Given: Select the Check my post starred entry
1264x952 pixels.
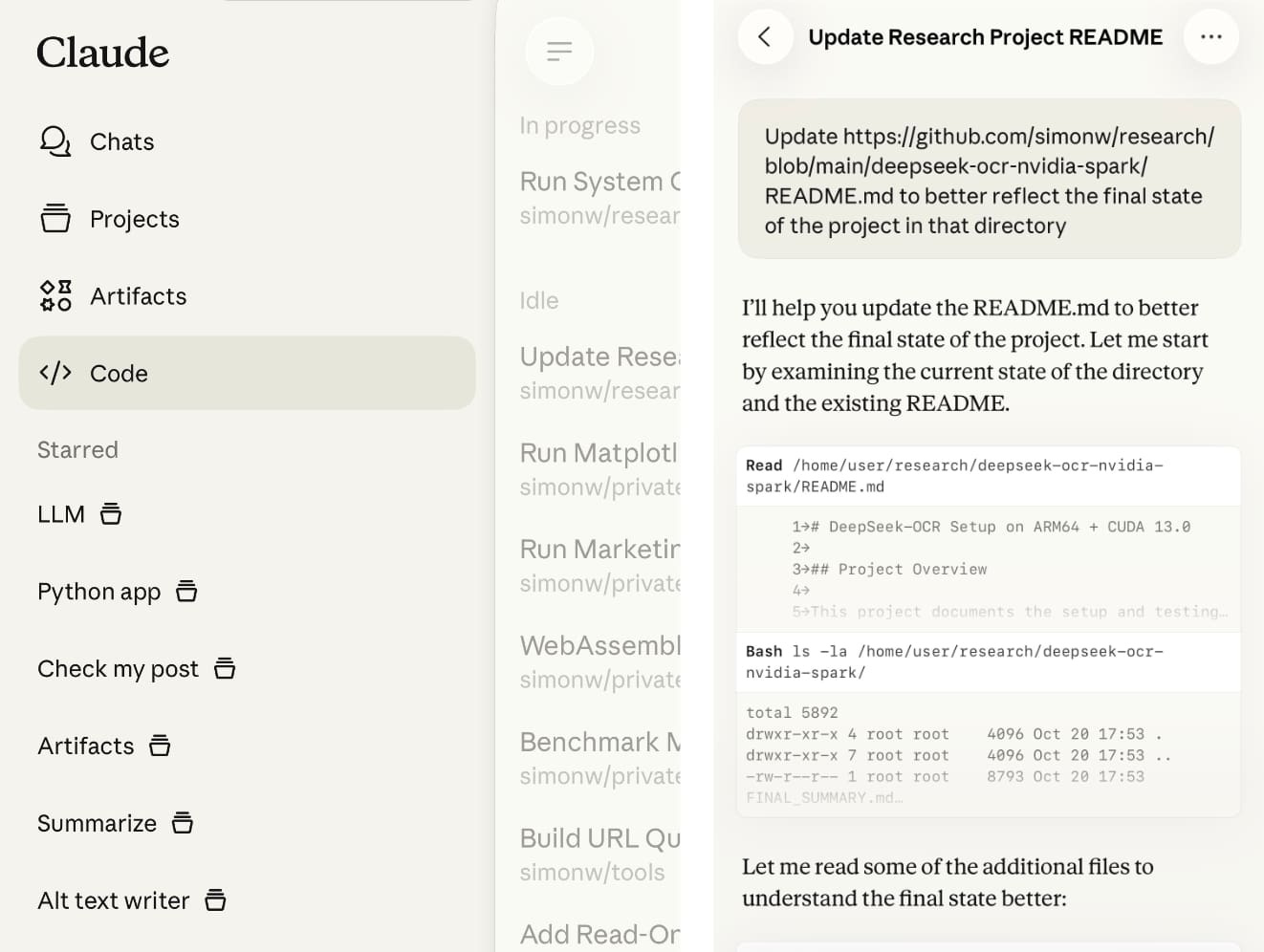Looking at the screenshot, I should pyautogui.click(x=118, y=668).
